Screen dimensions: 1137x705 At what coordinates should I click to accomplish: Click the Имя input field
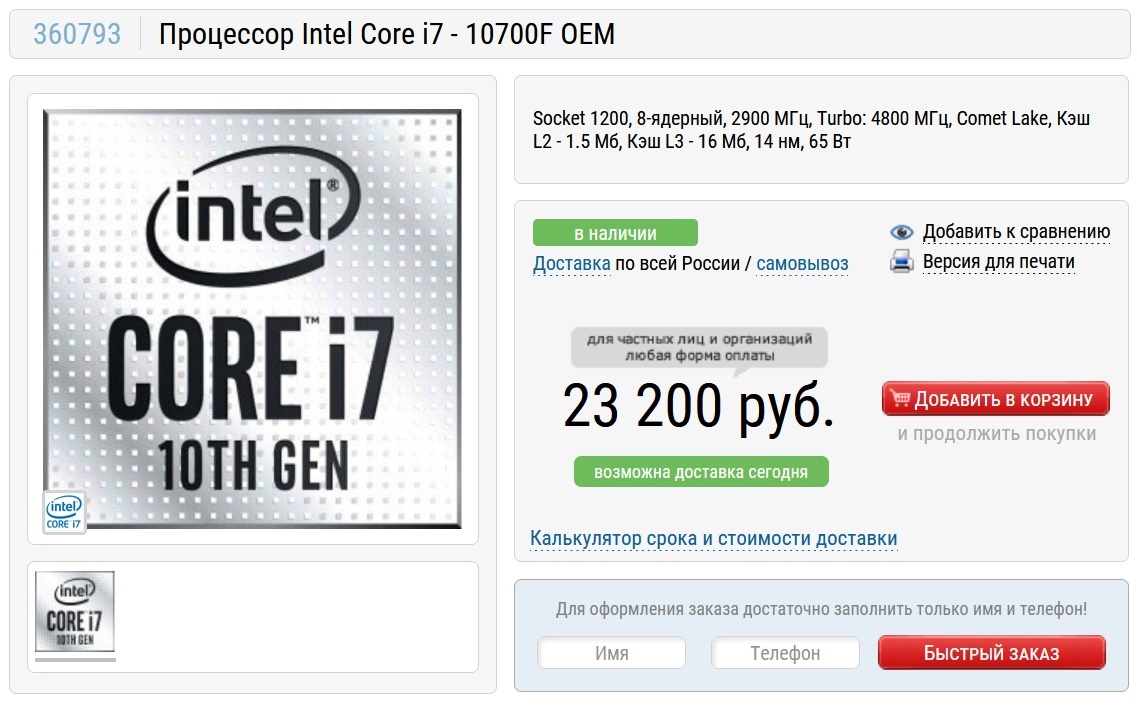611,653
